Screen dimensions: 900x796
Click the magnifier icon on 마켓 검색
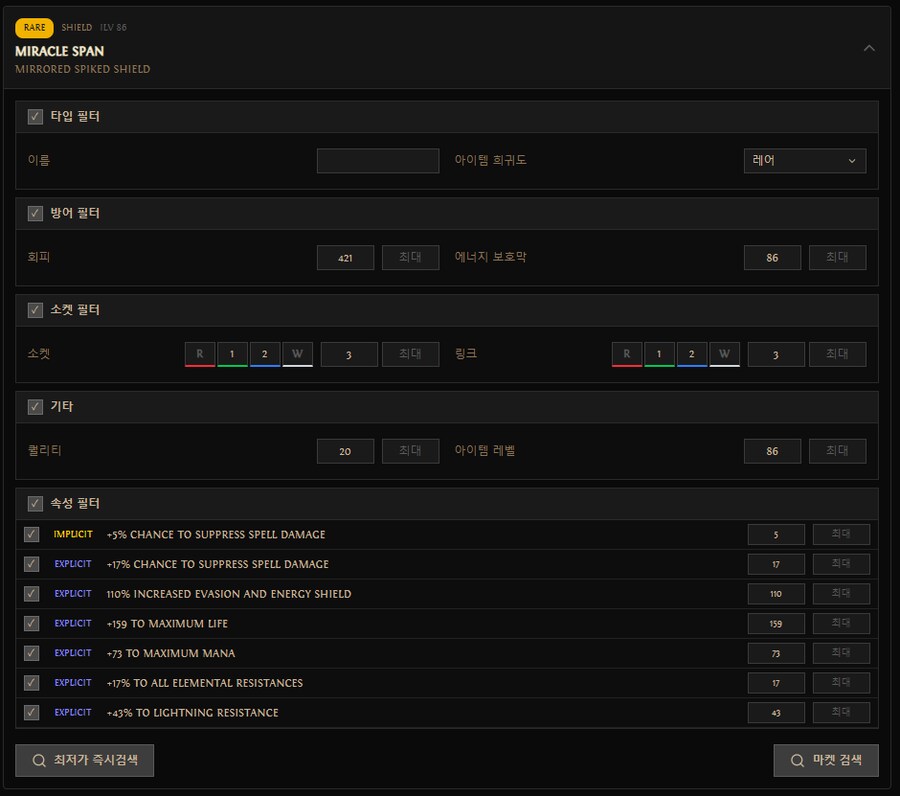coord(797,761)
